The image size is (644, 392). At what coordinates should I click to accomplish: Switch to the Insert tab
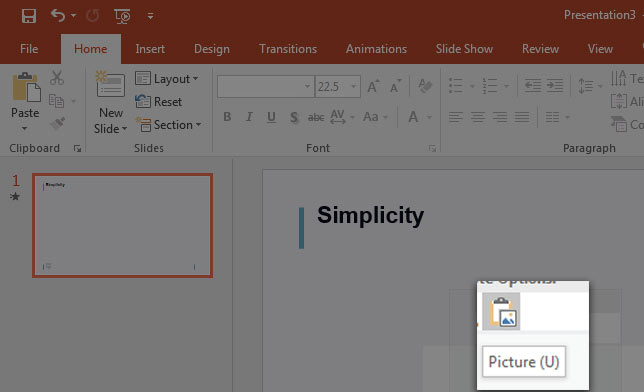point(150,49)
